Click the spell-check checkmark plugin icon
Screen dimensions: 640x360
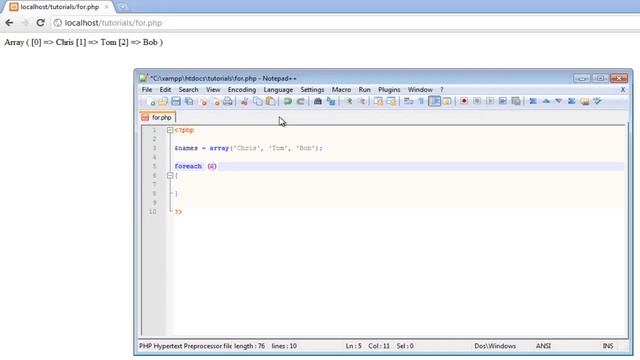(598, 101)
